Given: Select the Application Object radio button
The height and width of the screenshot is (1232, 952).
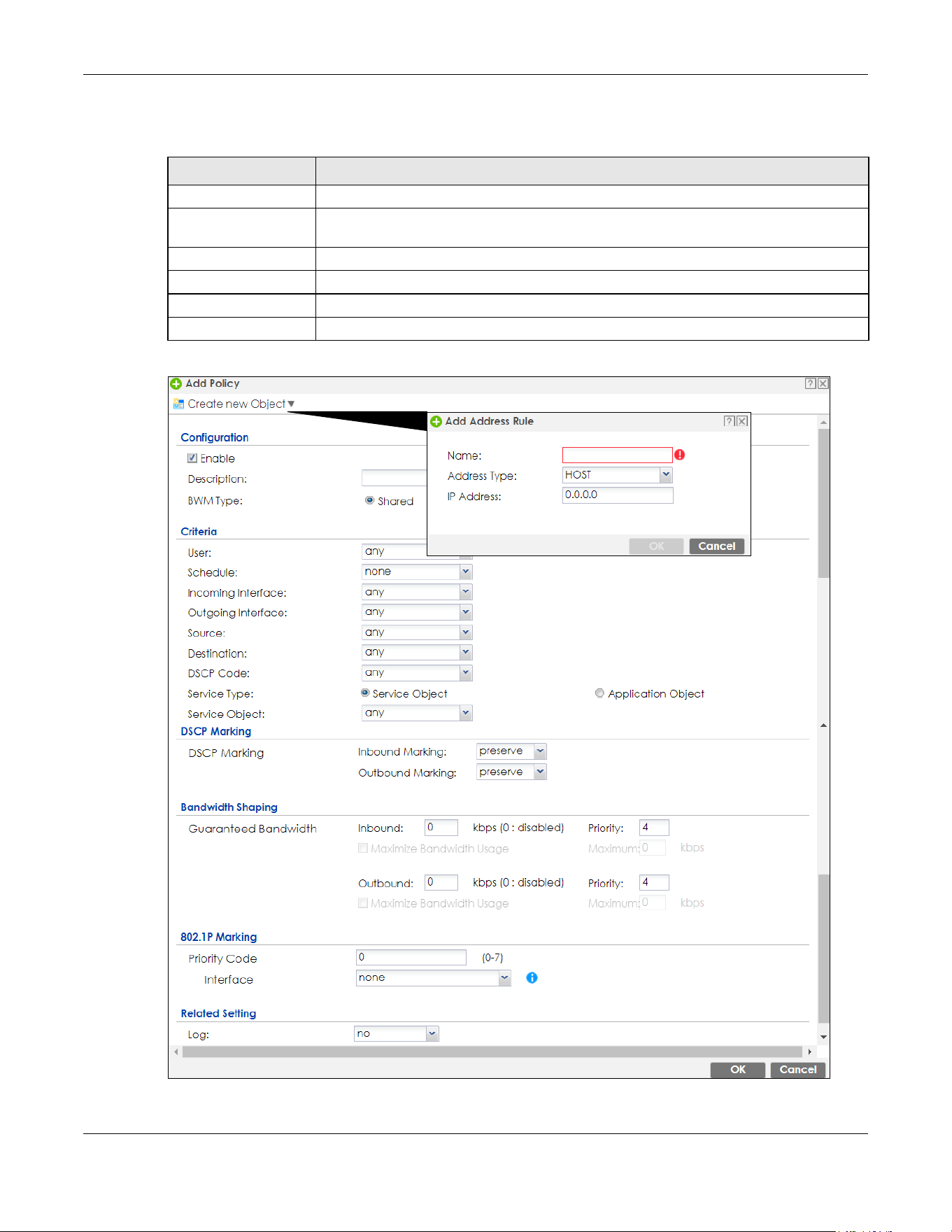Looking at the screenshot, I should coord(599,693).
